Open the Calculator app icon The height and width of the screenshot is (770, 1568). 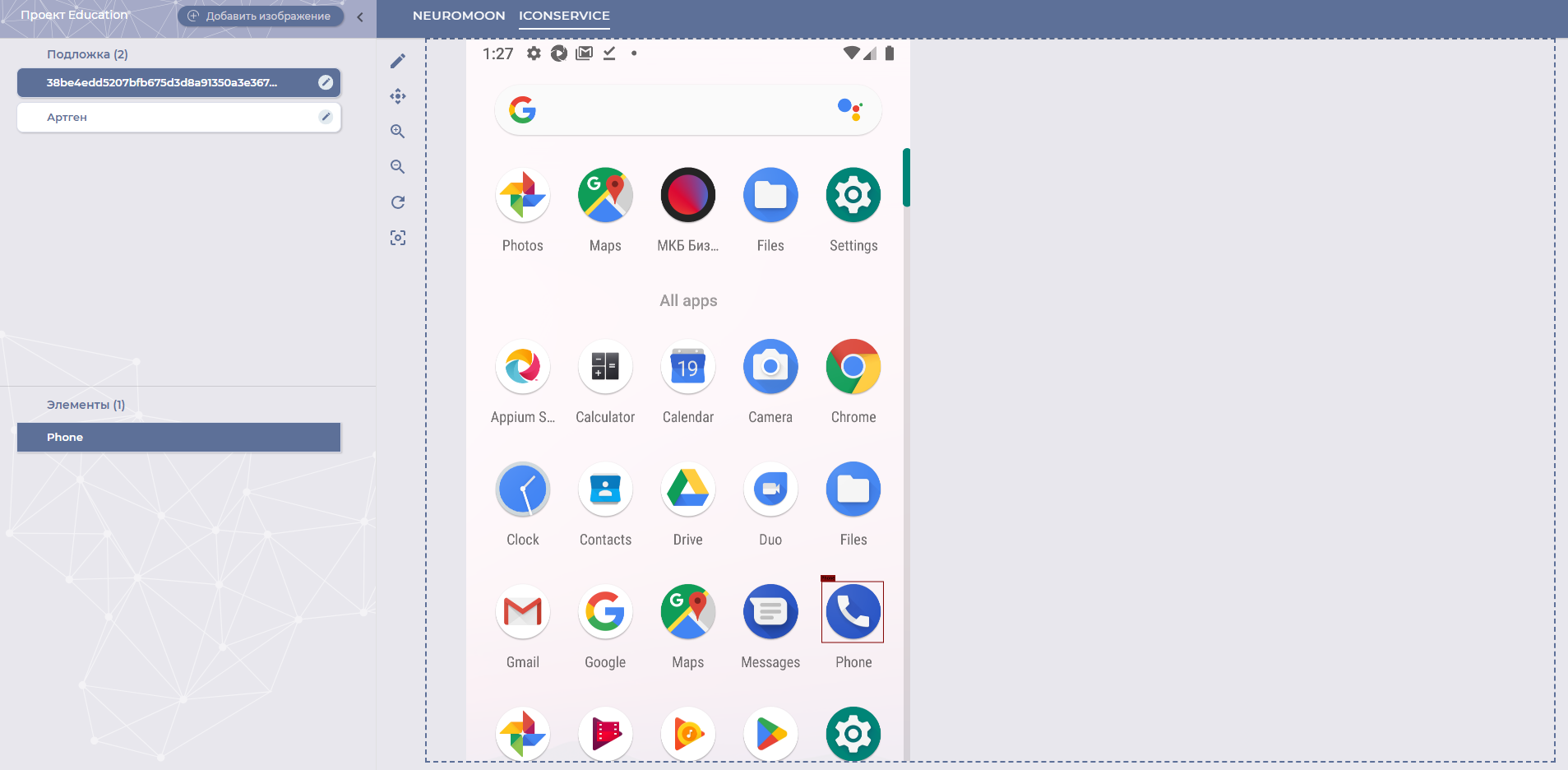click(605, 367)
